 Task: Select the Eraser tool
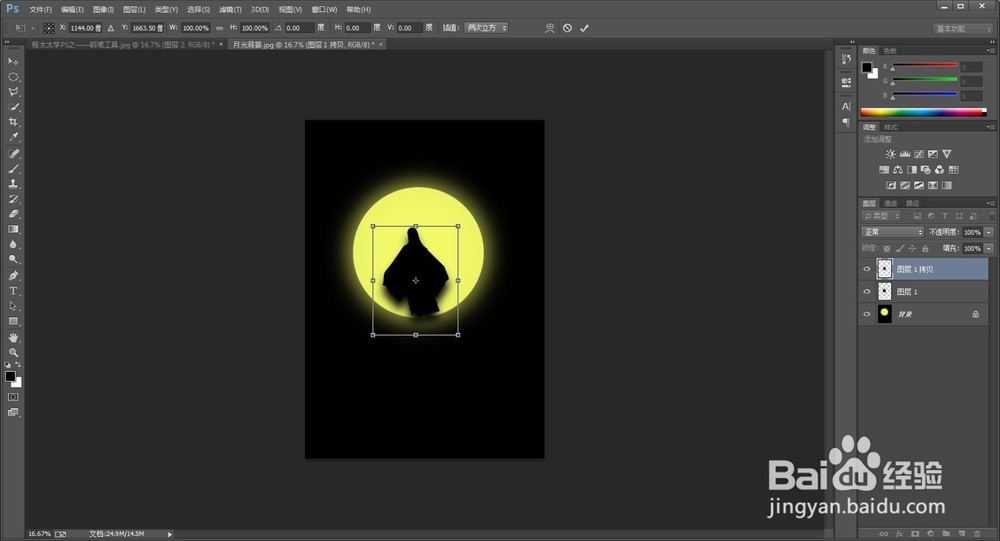tap(13, 214)
